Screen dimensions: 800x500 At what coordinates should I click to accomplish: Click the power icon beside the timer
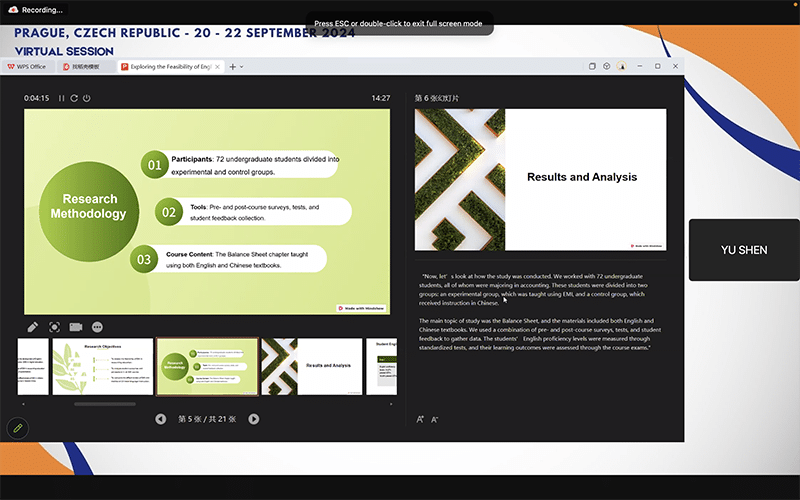[87, 98]
